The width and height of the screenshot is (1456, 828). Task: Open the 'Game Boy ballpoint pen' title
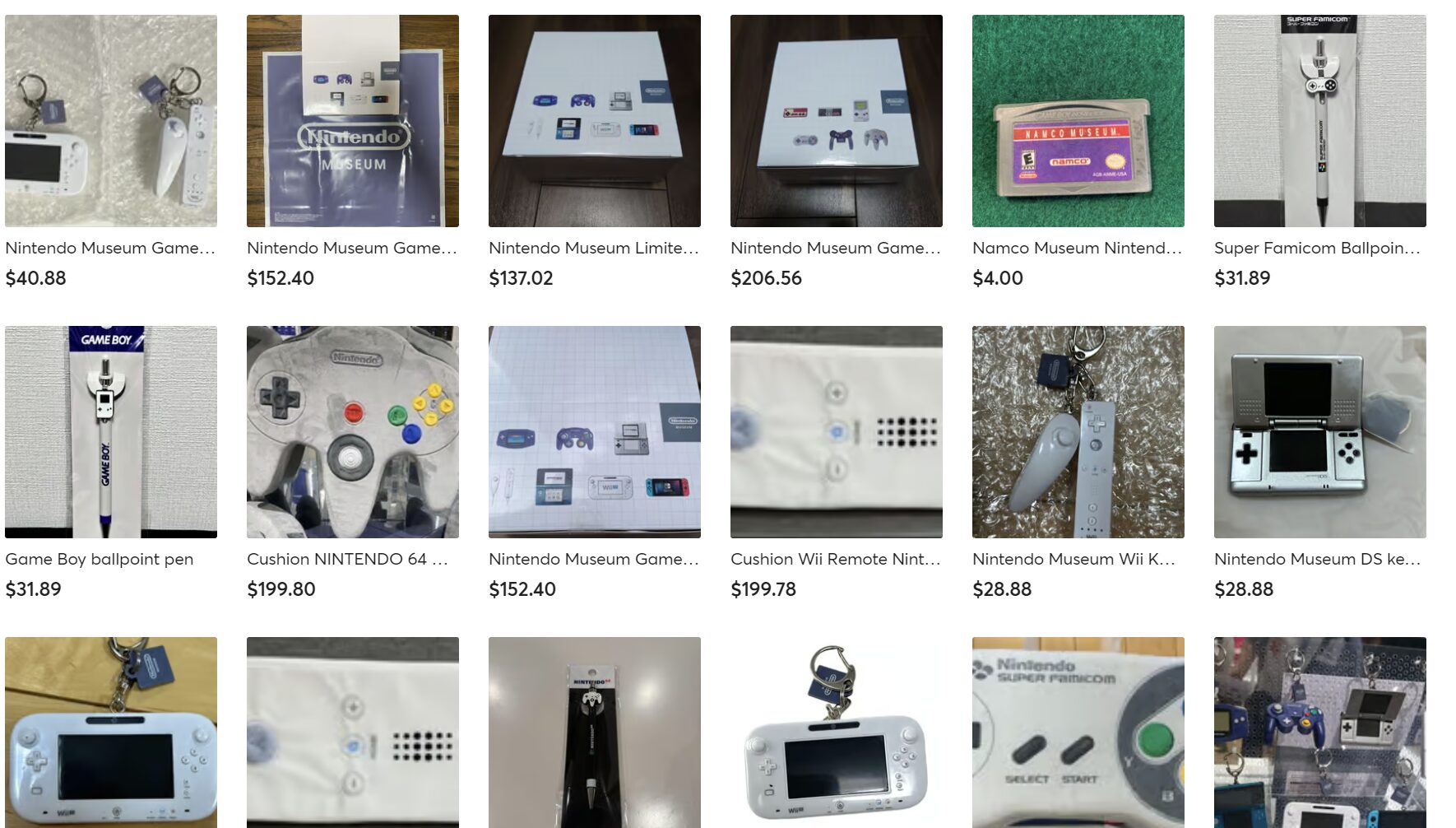click(100, 559)
